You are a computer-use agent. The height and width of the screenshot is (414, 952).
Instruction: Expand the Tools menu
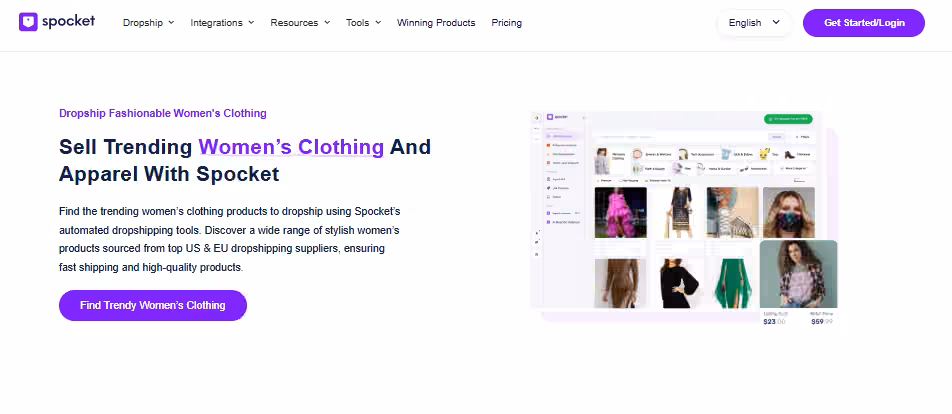[364, 22]
